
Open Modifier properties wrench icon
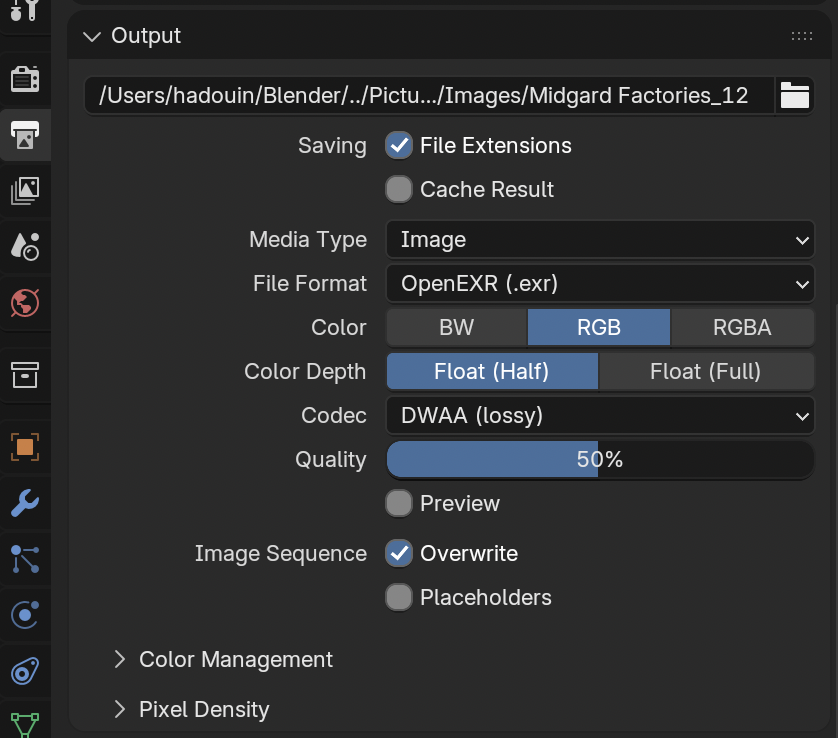tap(25, 503)
